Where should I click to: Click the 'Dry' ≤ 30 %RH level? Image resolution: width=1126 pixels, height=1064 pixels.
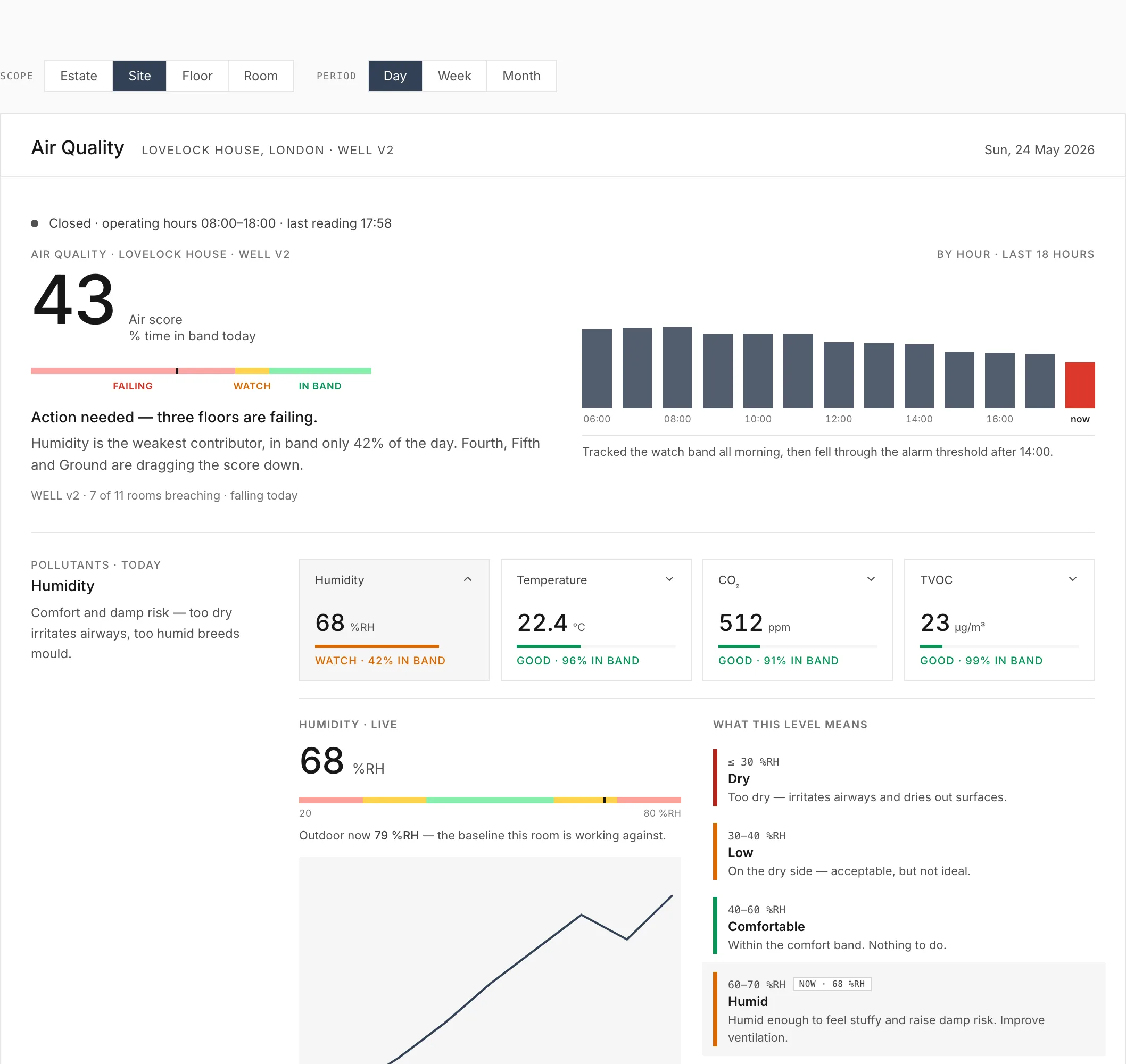pos(904,778)
